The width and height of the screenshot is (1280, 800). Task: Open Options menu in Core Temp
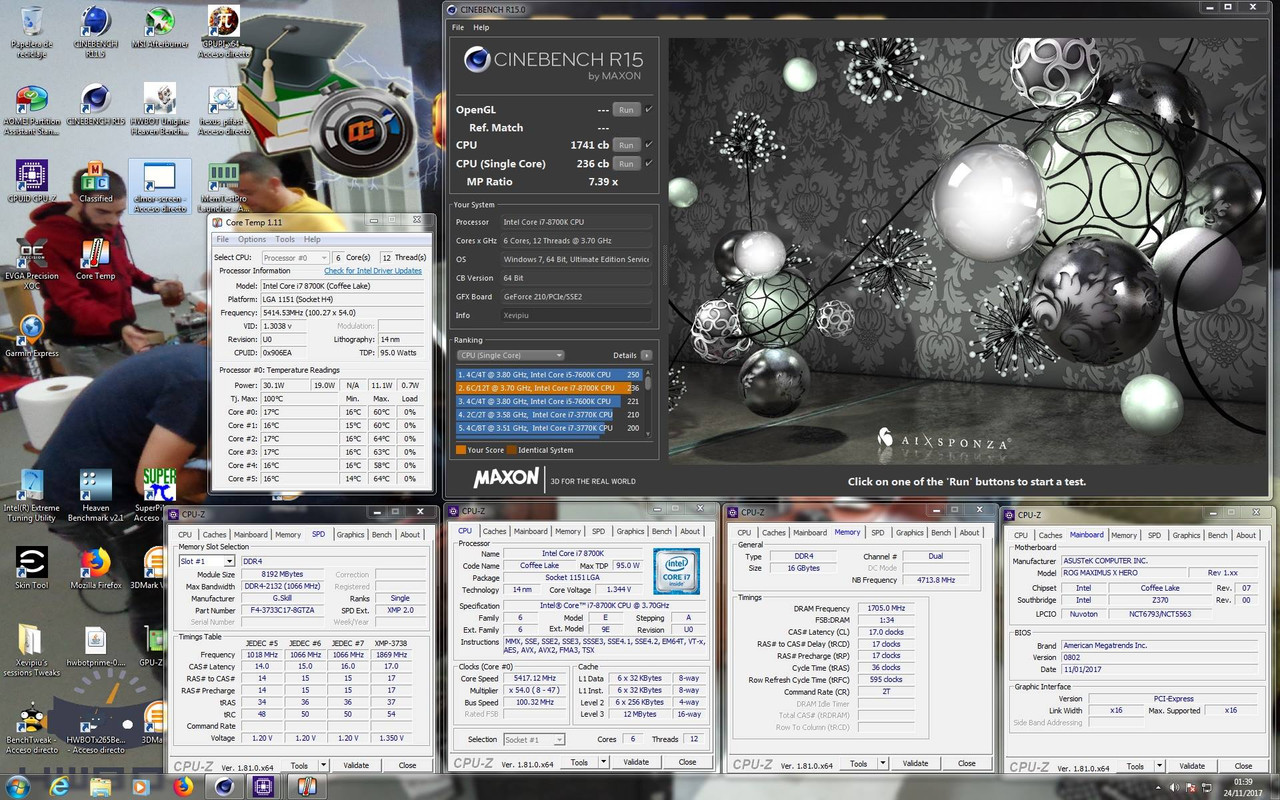(252, 239)
